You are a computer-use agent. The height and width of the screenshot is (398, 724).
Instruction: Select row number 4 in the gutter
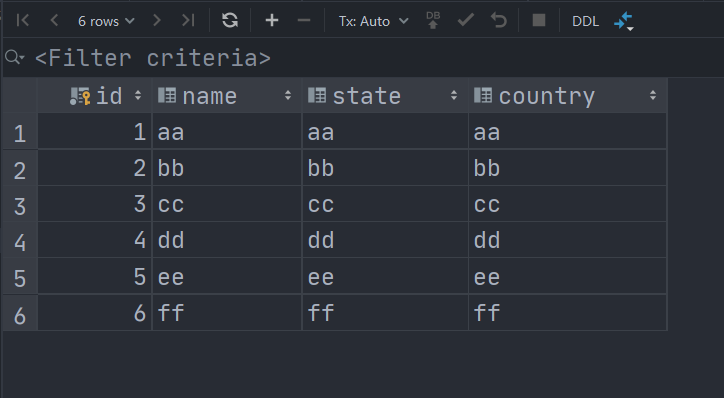point(20,241)
